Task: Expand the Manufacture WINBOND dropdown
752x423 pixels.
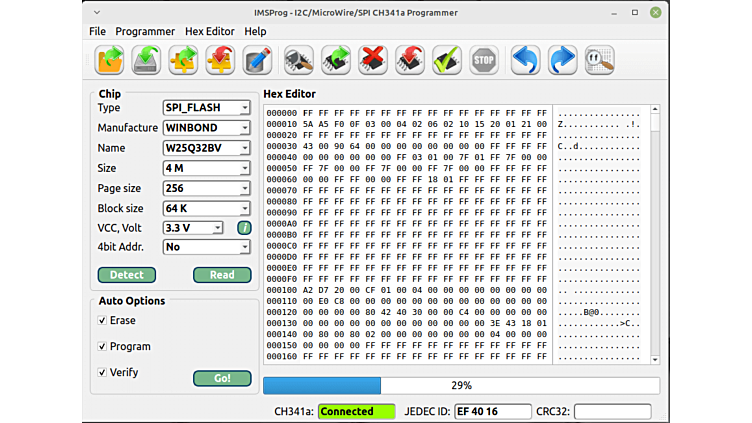Action: click(206, 128)
